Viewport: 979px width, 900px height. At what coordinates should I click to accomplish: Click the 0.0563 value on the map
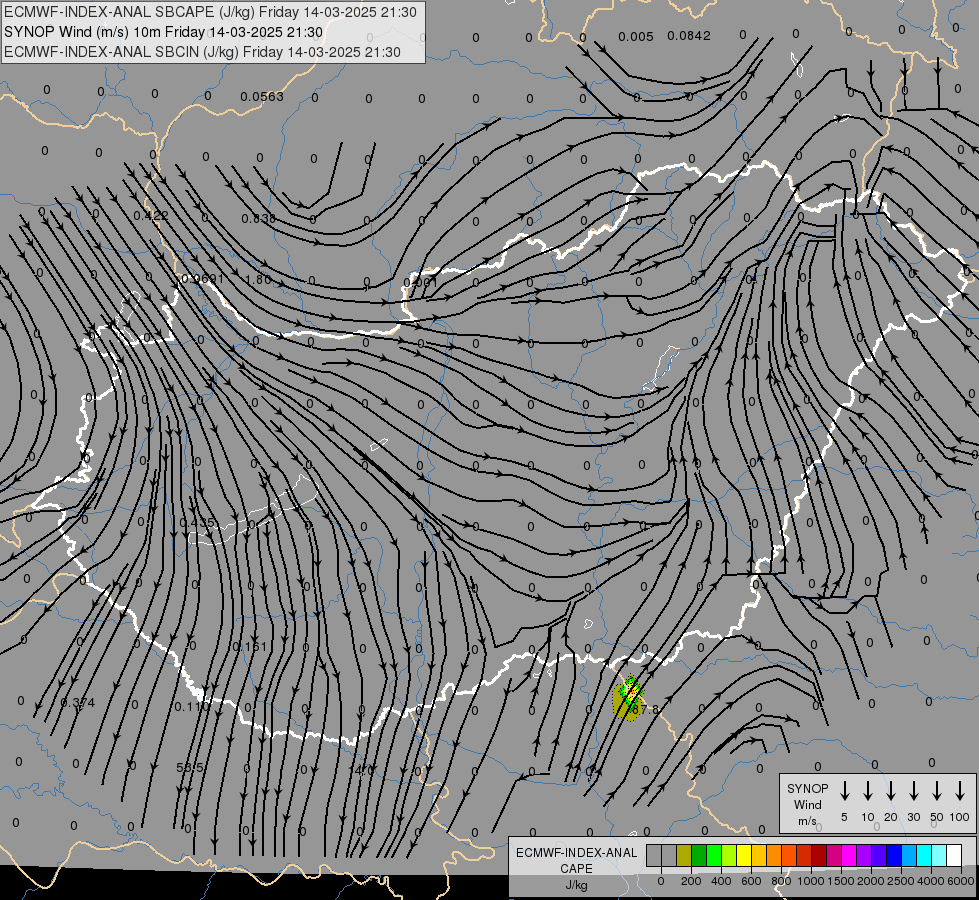pos(262,96)
